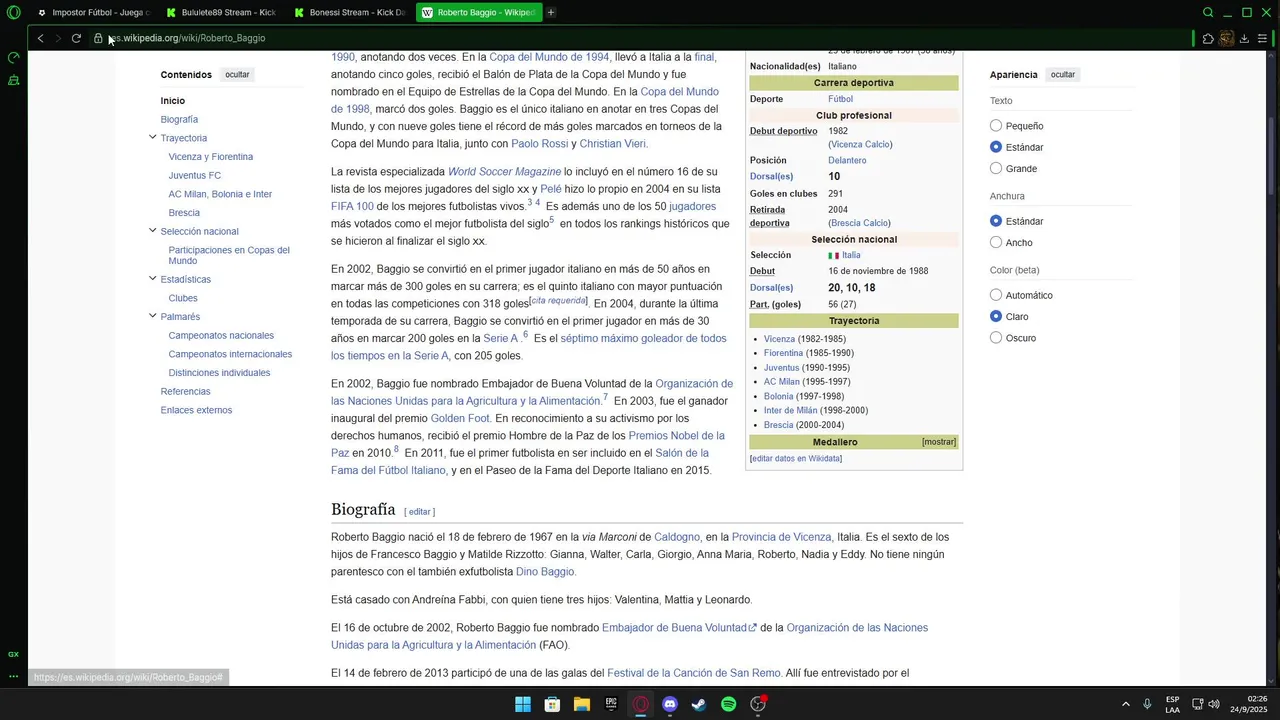Open the Dino Baggio link
Screen dimensions: 1280x720
tap(545, 572)
